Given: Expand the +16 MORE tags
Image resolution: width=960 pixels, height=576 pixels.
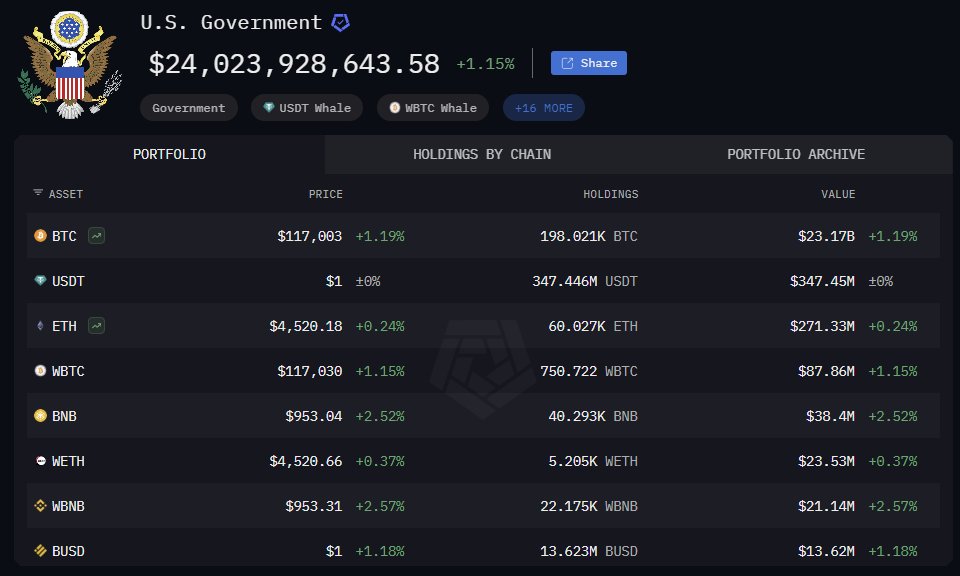Looking at the screenshot, I should pyautogui.click(x=544, y=108).
